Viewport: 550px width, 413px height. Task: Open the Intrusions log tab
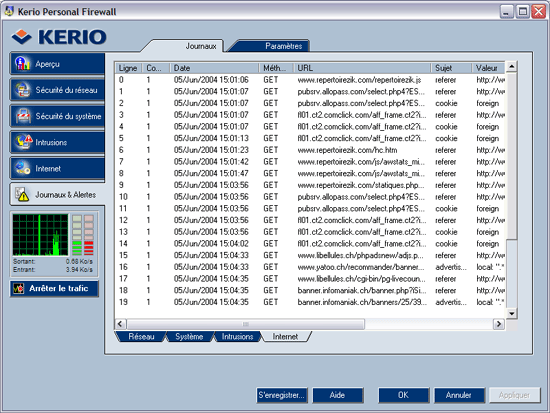[x=237, y=337]
